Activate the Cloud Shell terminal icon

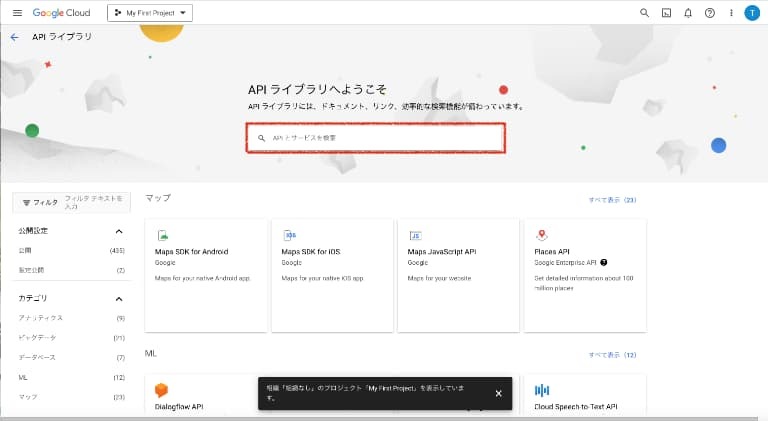667,13
